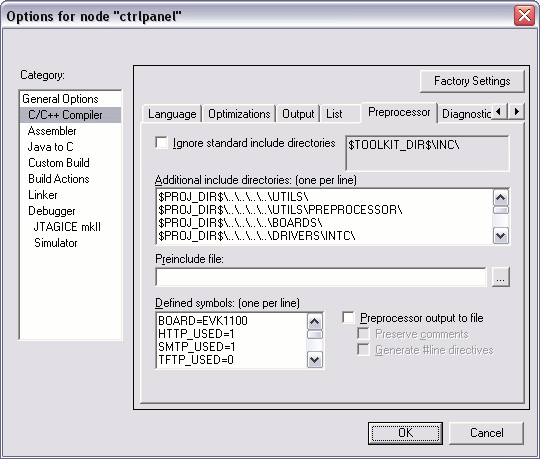
Task: Enable Preprocessor output to file
Action: (x=348, y=317)
